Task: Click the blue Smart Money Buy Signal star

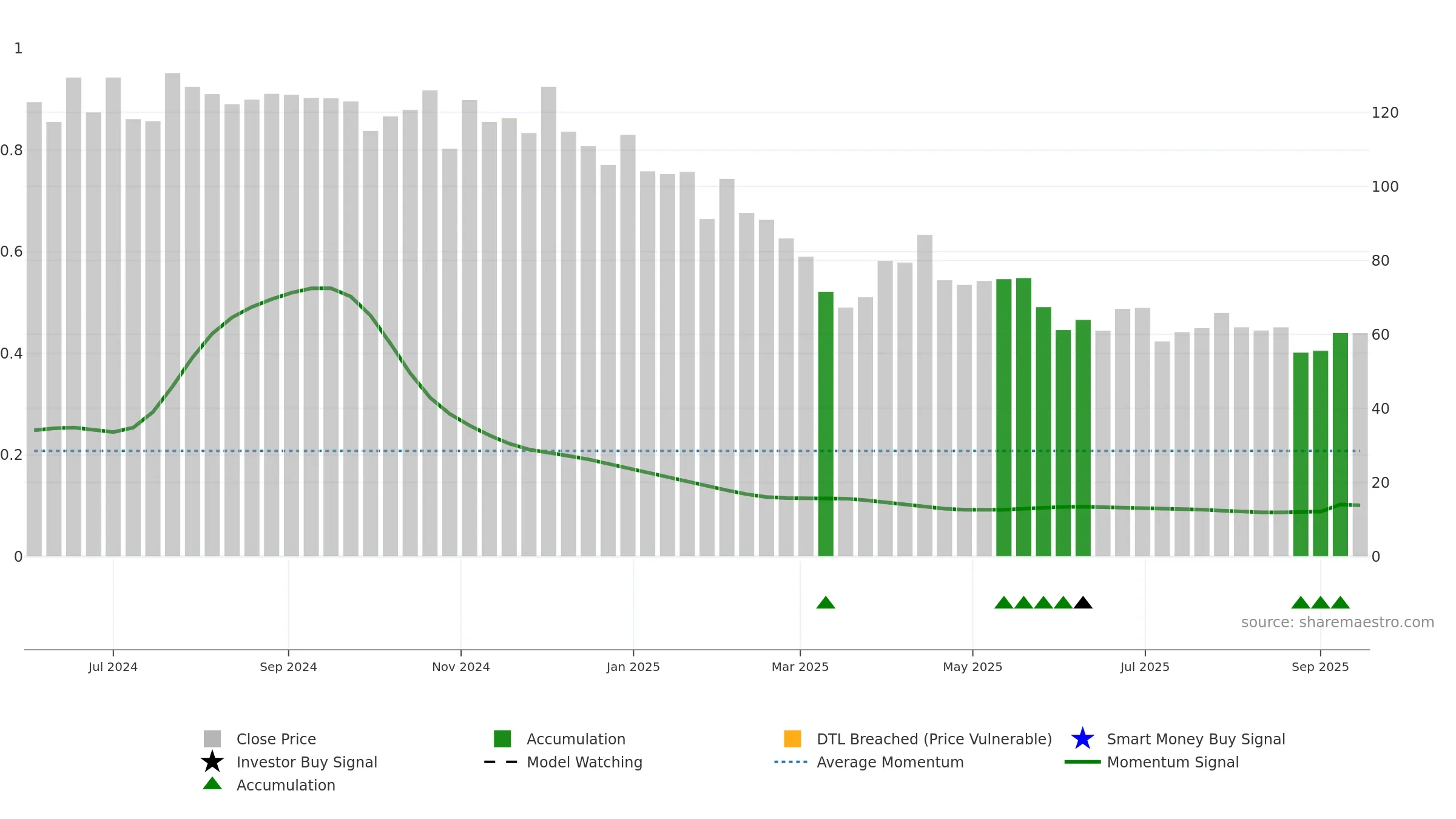Action: pyautogui.click(x=1082, y=738)
